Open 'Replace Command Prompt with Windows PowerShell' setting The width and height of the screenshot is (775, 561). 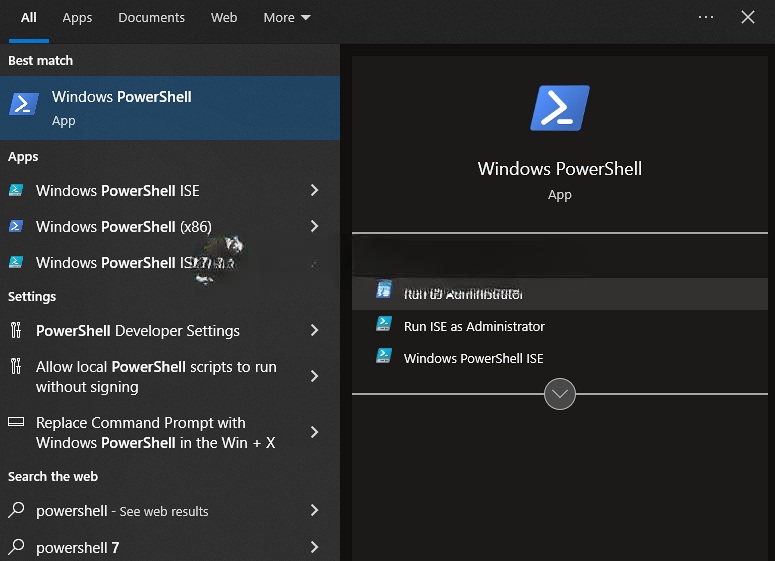pyautogui.click(x=155, y=433)
